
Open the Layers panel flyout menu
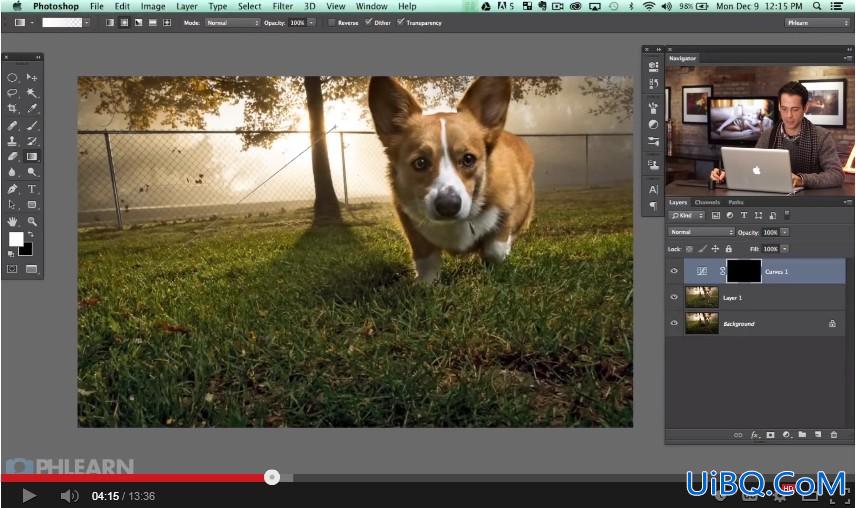pyautogui.click(x=847, y=202)
